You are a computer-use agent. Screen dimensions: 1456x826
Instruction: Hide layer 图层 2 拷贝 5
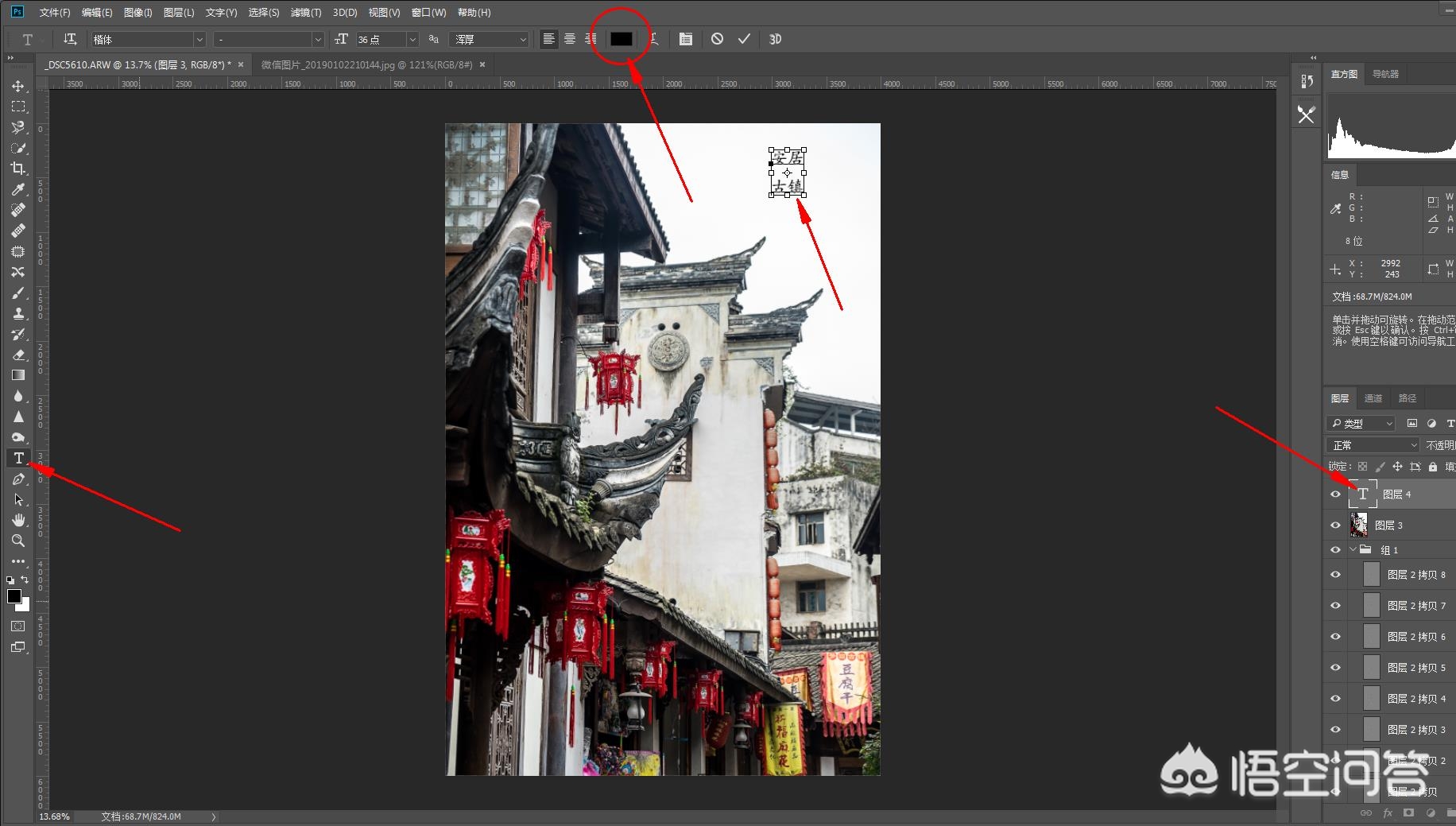pyautogui.click(x=1335, y=668)
